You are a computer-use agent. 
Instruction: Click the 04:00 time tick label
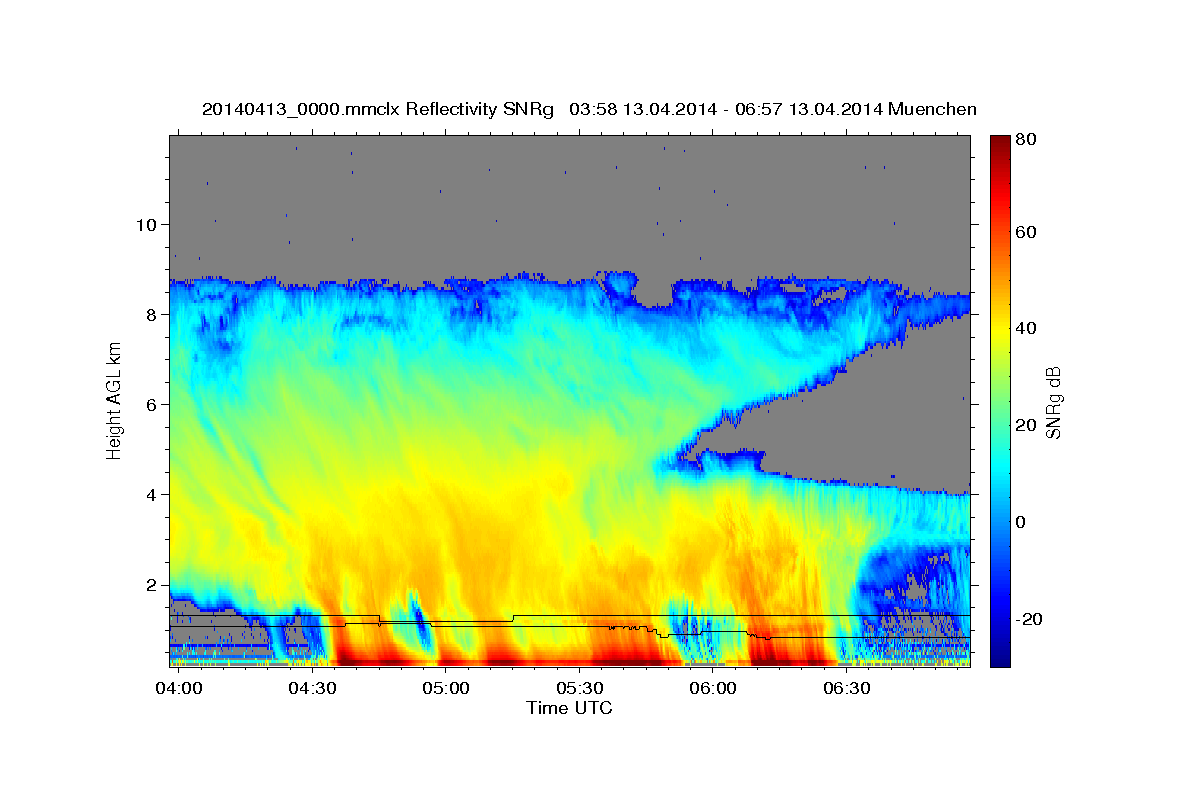(179, 689)
